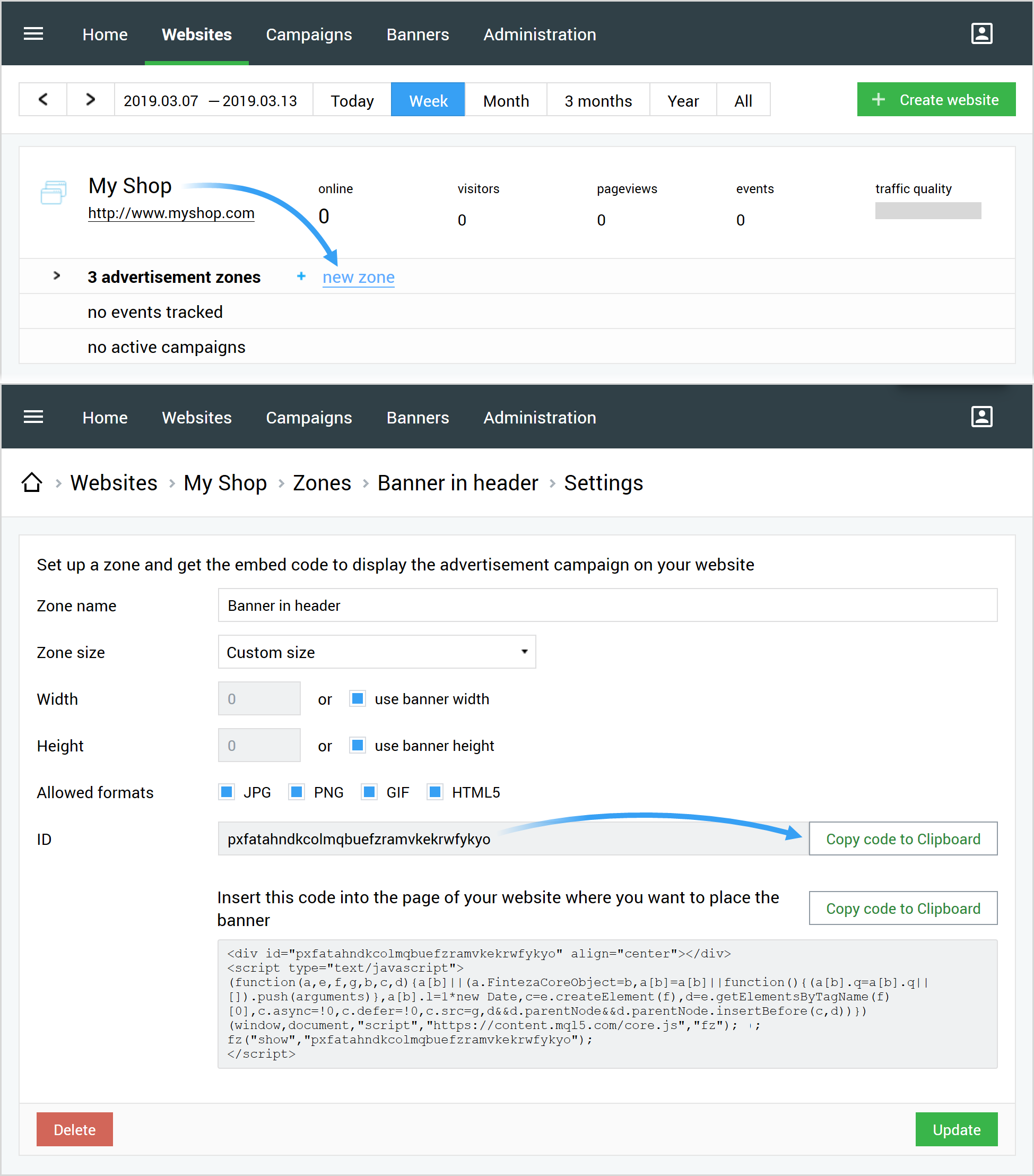The image size is (1034, 1176).
Task: Click the Banners navigation icon
Action: pyautogui.click(x=416, y=34)
